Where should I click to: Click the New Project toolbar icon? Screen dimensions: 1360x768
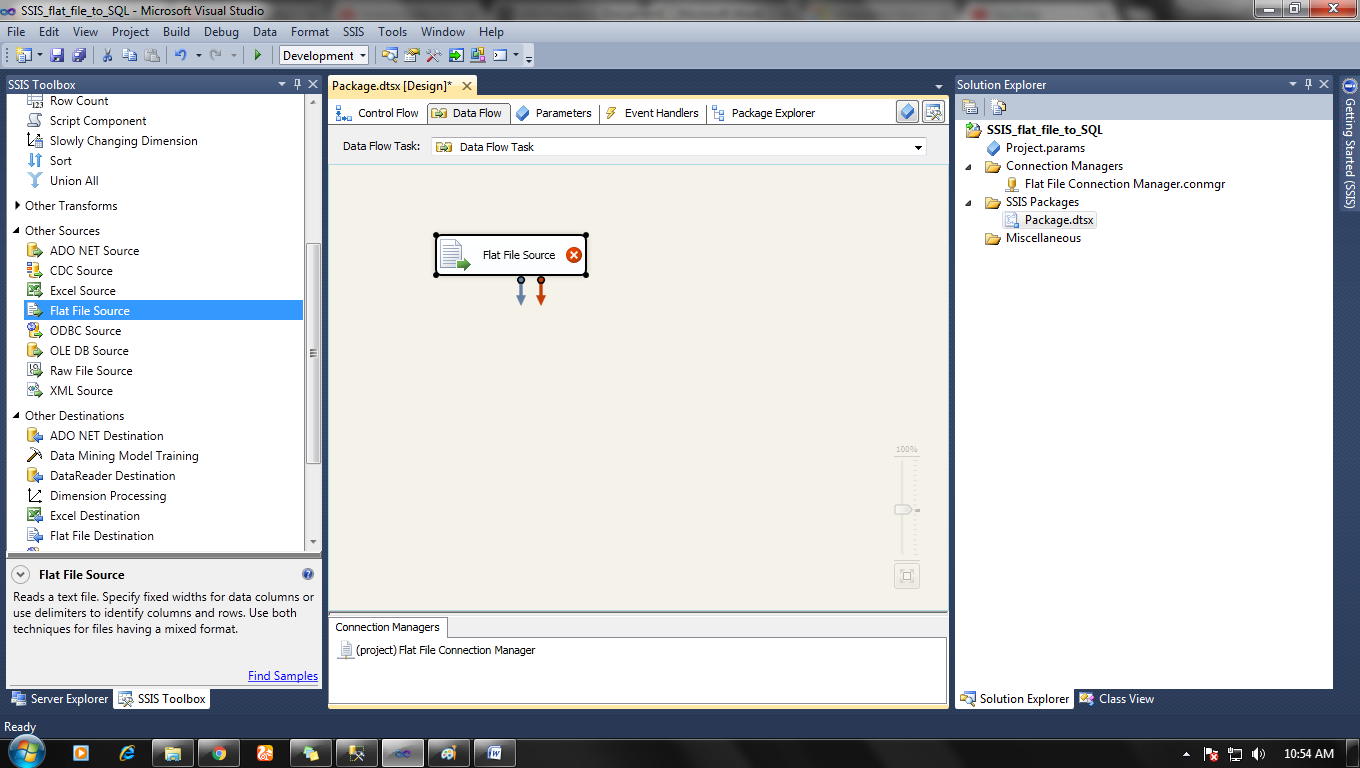point(23,55)
